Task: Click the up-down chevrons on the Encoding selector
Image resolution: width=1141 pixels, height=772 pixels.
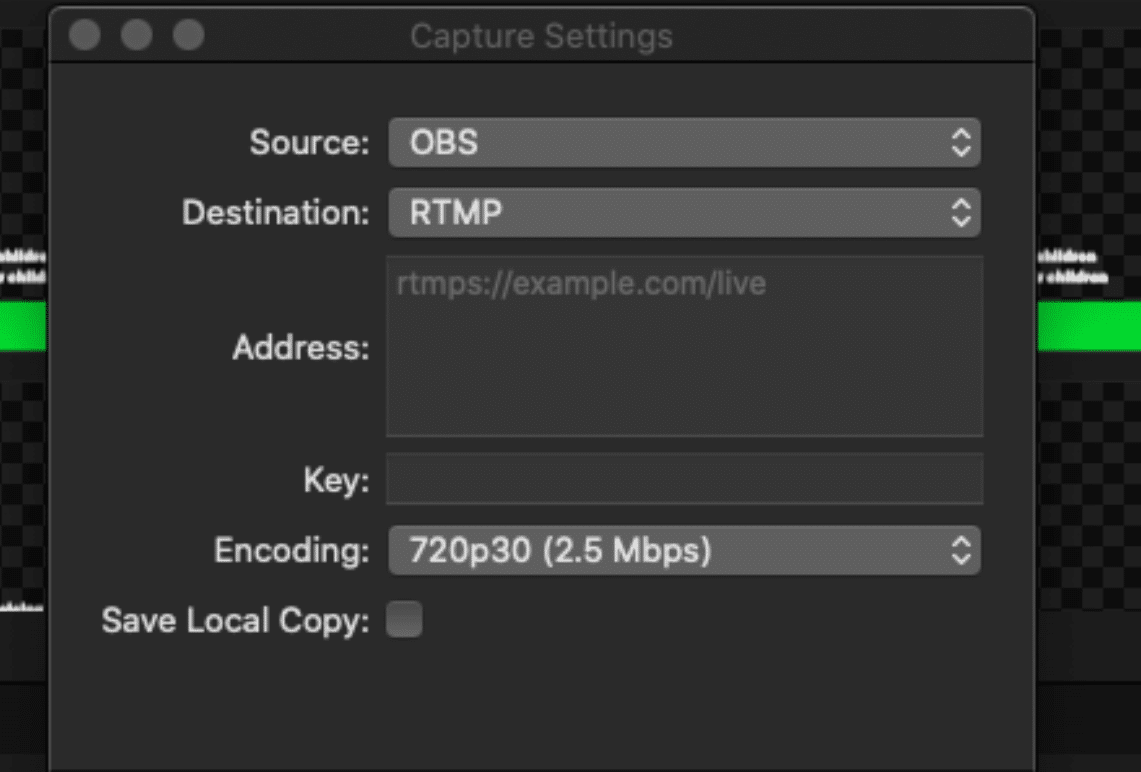Action: coord(961,550)
